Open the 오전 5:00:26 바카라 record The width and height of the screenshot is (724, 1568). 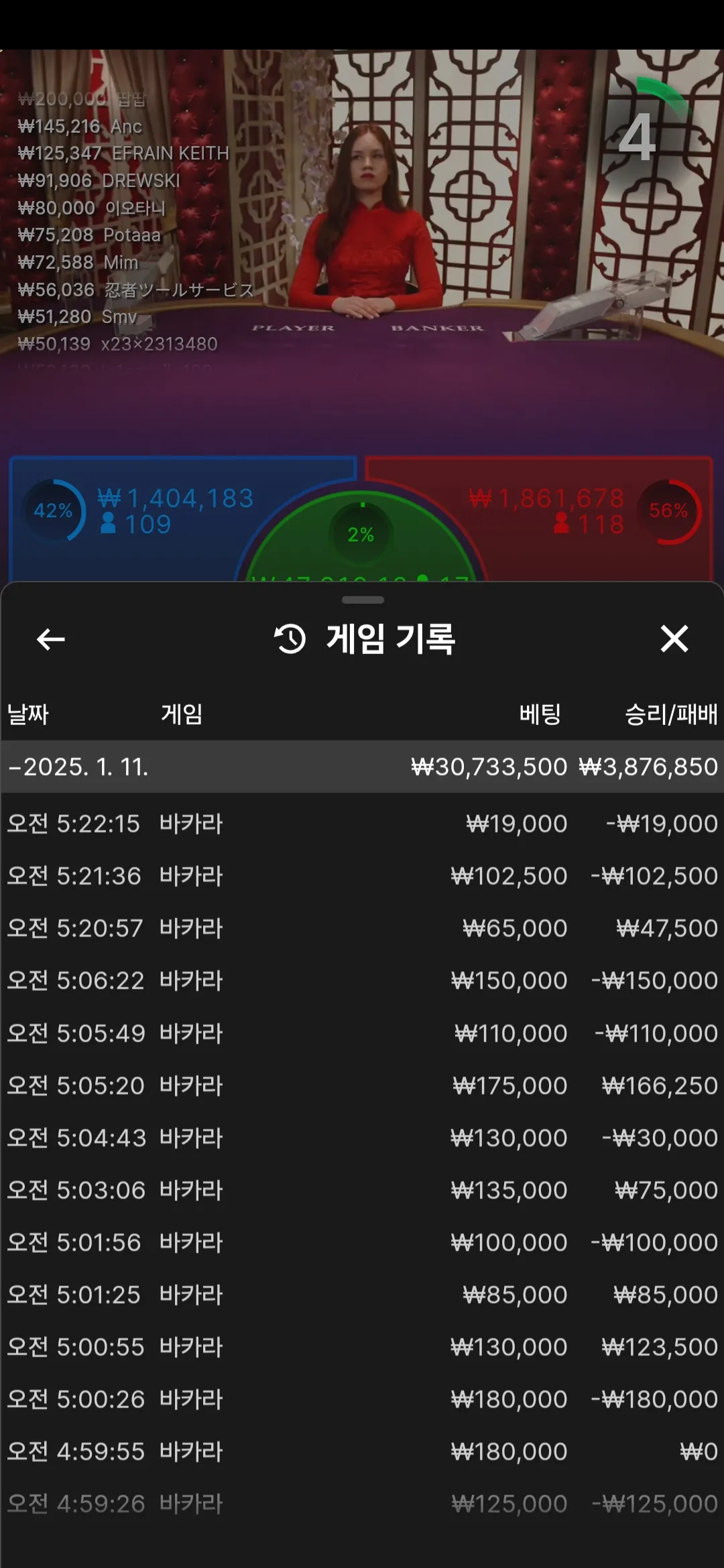(362, 1399)
